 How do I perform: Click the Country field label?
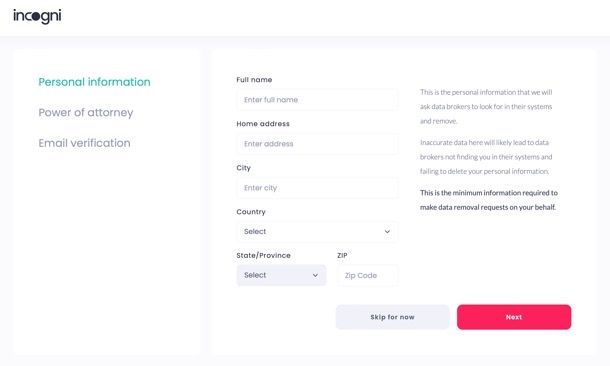251,212
